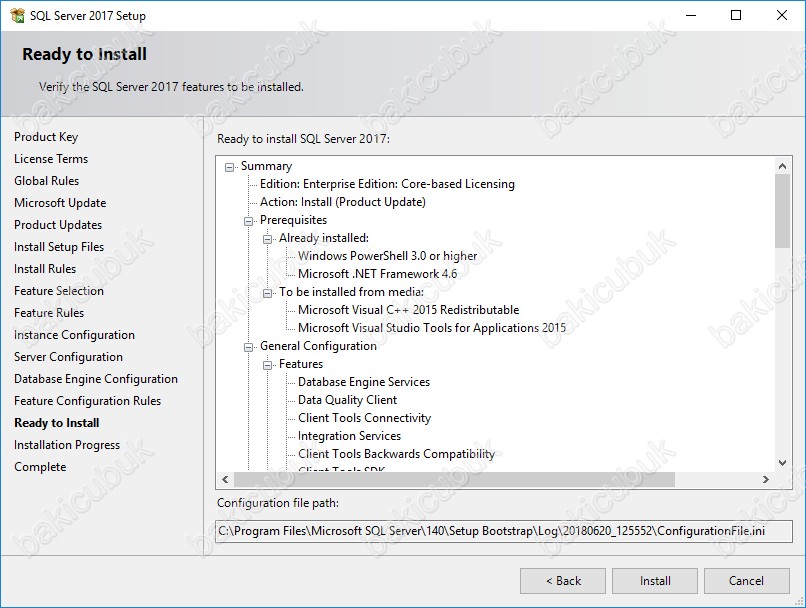
Task: Select Client Tools Connectivity feature
Action: pyautogui.click(x=364, y=418)
